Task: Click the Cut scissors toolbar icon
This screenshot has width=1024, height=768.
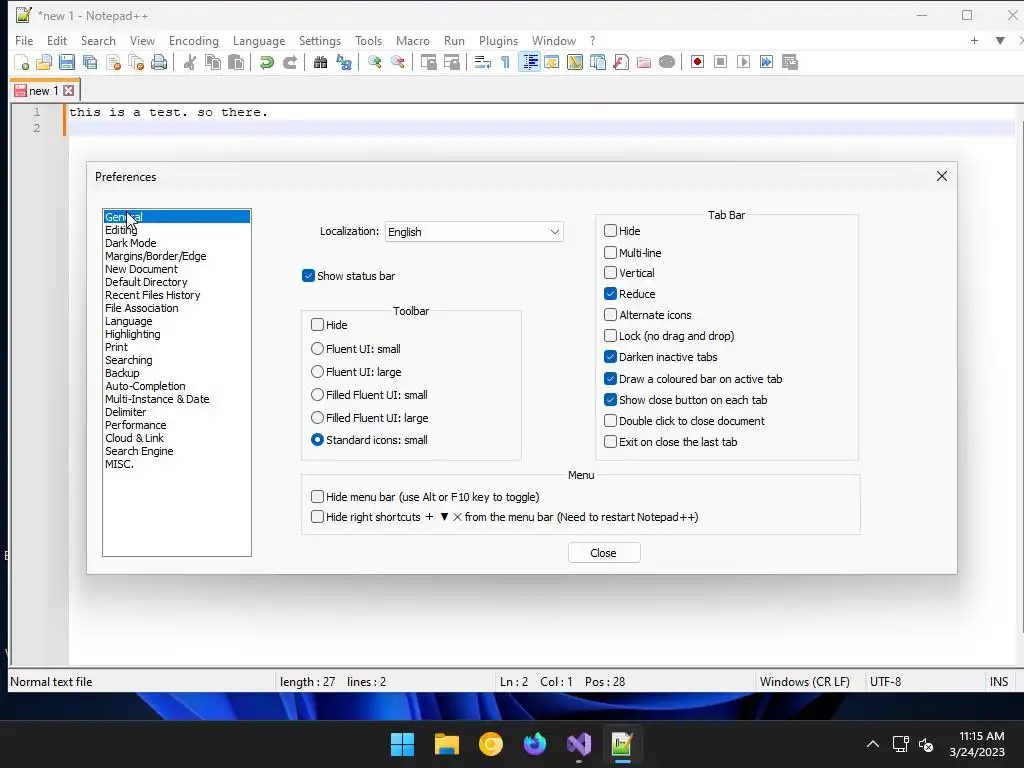Action: tap(190, 62)
